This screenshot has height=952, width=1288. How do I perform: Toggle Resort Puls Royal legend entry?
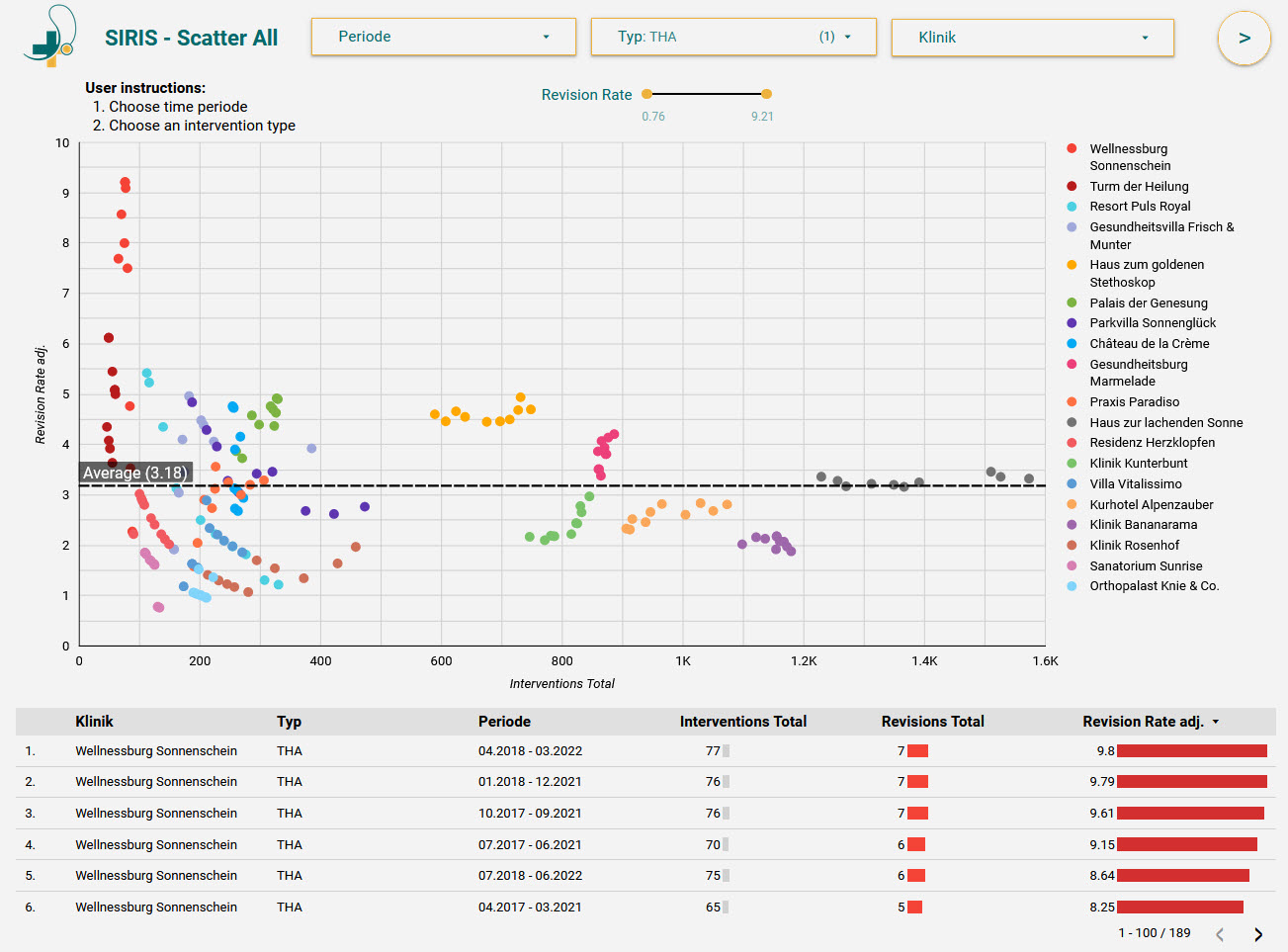(x=1140, y=207)
